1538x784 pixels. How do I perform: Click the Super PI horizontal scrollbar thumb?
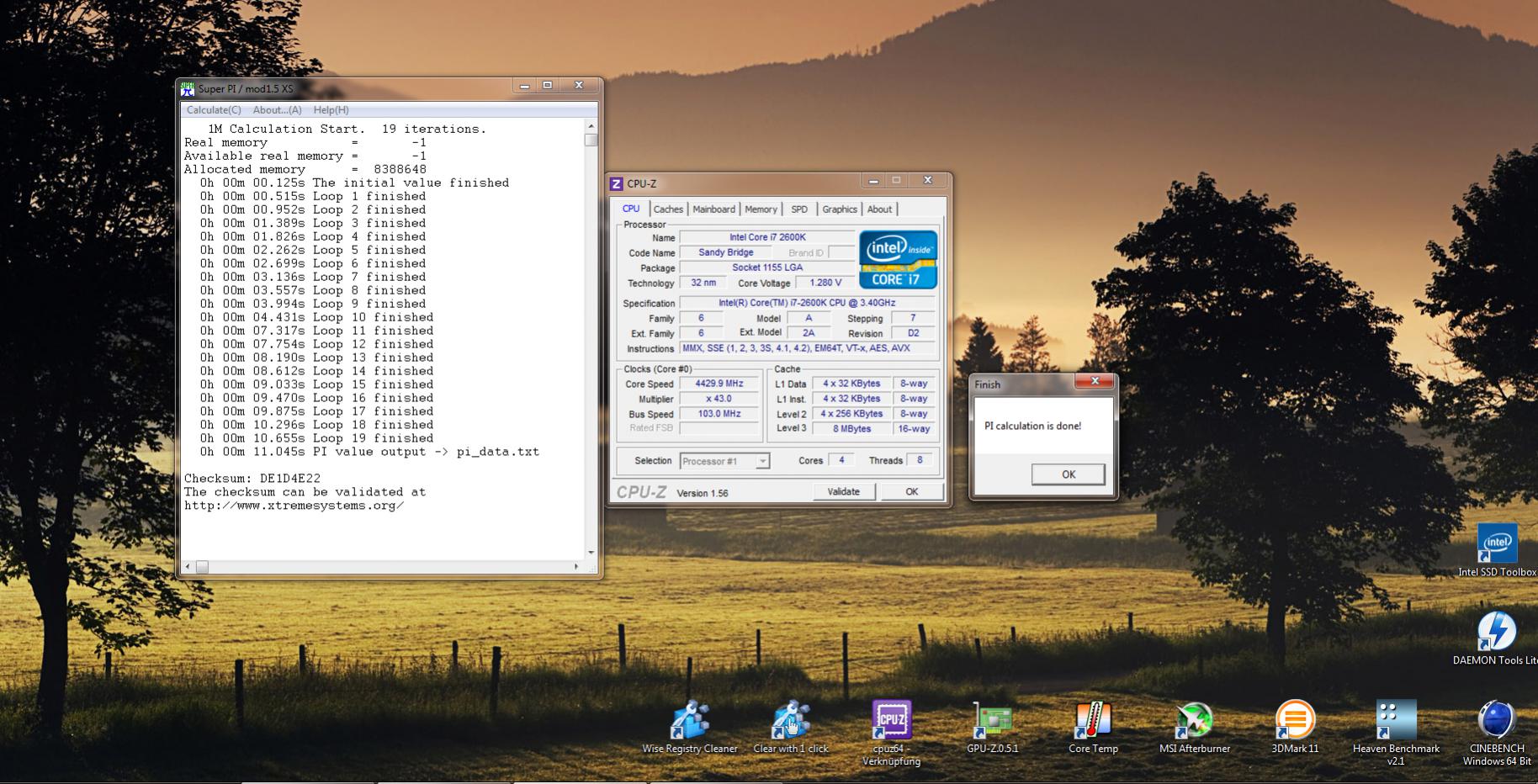pos(202,567)
